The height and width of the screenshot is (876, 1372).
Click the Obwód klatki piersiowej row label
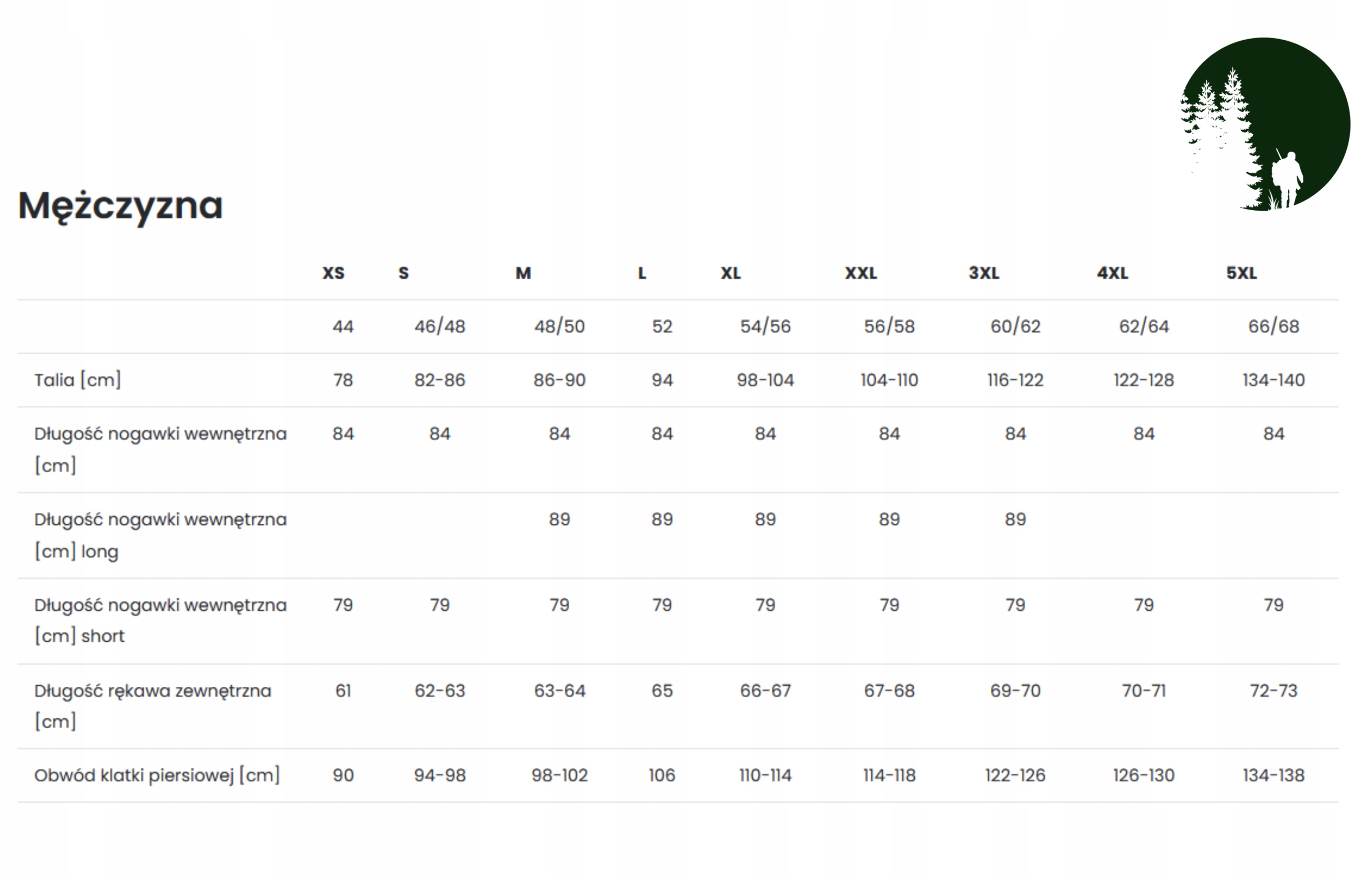pyautogui.click(x=156, y=775)
